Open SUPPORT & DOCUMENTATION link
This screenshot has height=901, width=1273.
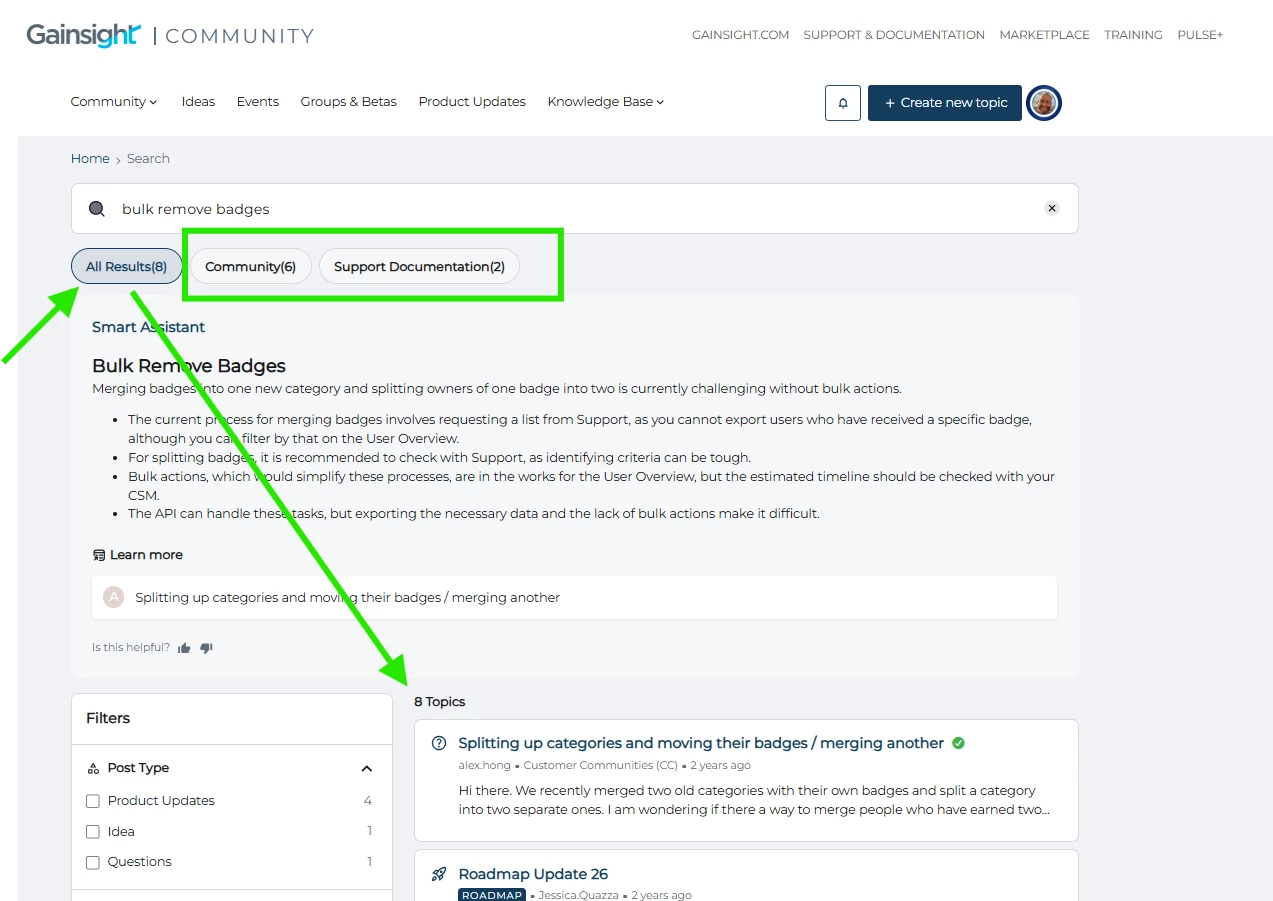[x=894, y=35]
